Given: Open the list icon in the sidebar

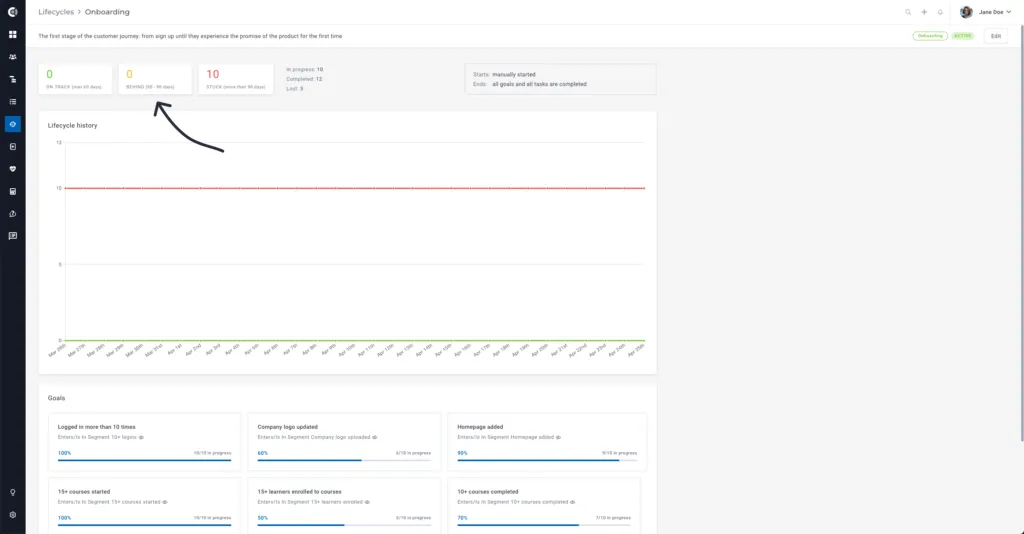Looking at the screenshot, I should pyautogui.click(x=12, y=102).
